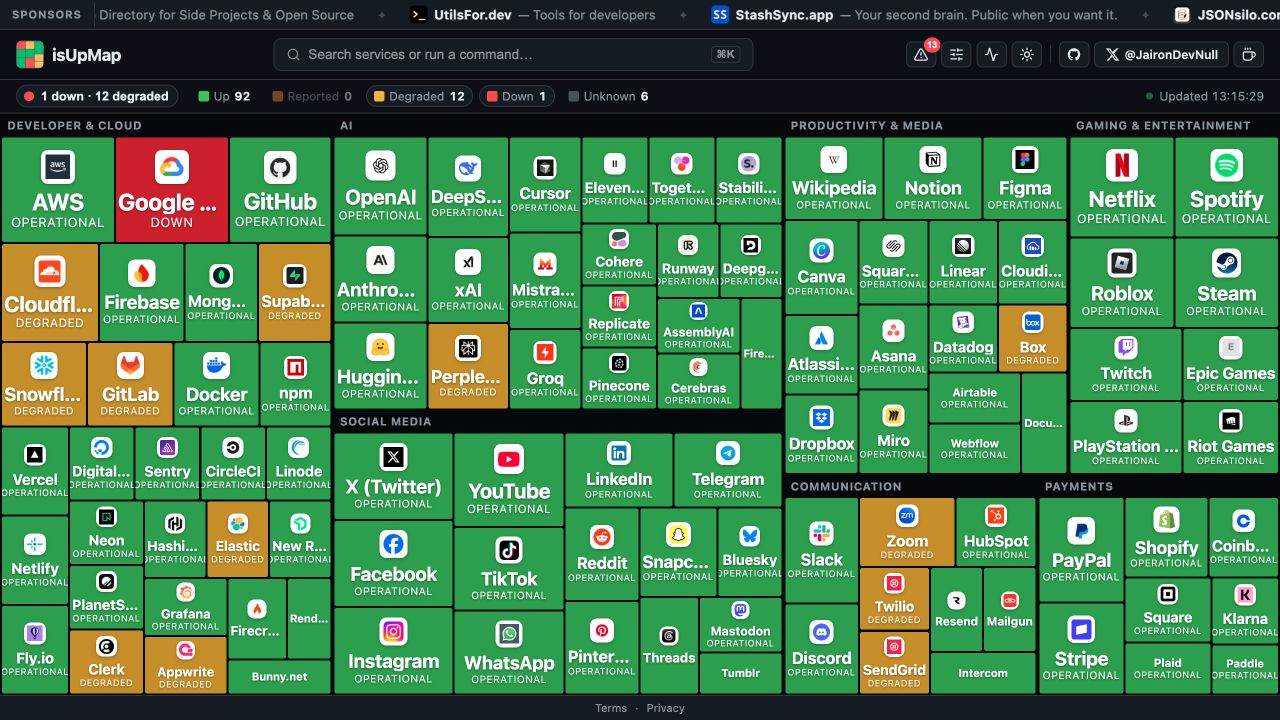
Task: Open the YouTube status tile
Action: tap(509, 479)
